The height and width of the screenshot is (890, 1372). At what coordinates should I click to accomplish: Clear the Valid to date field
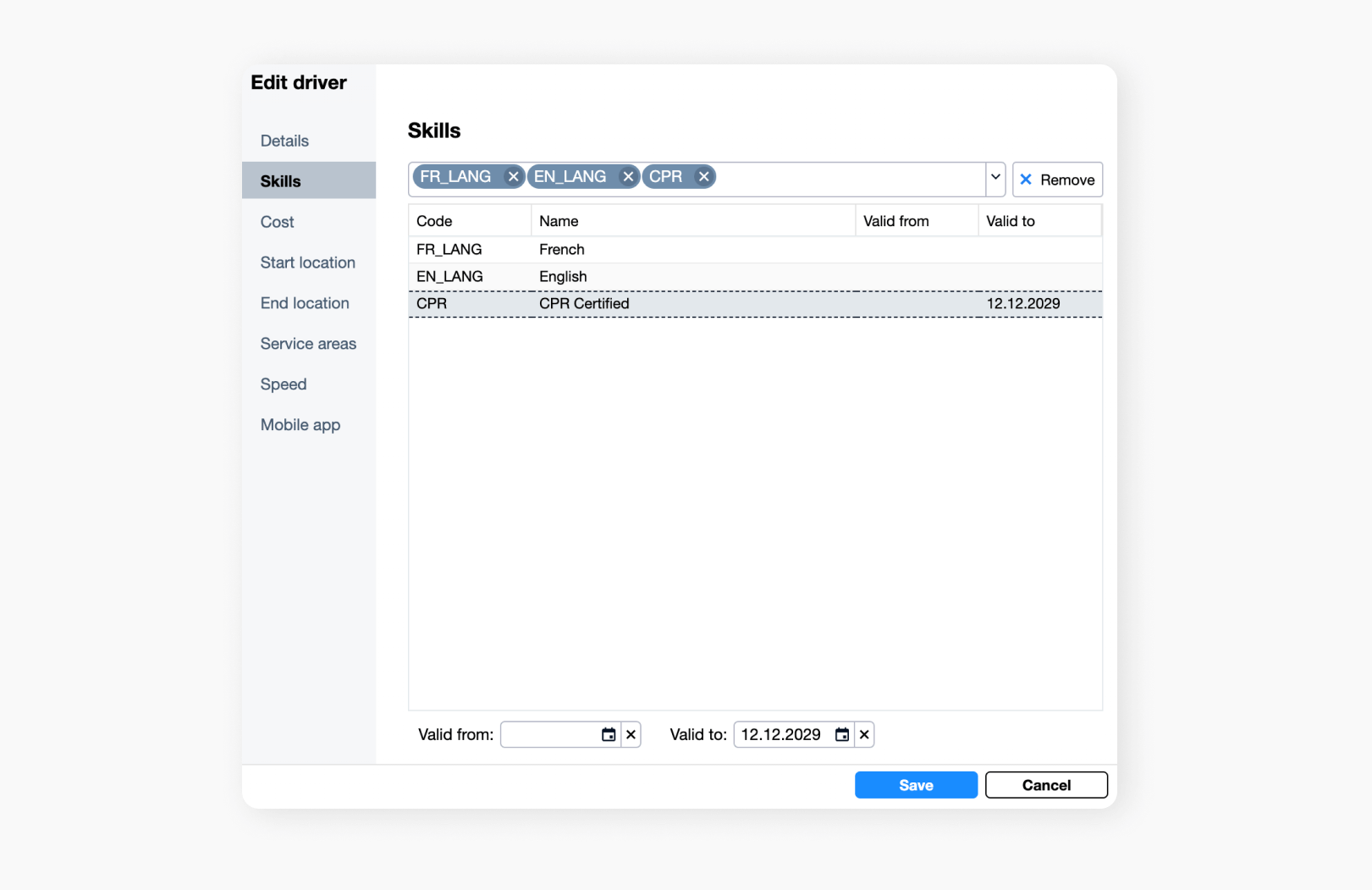coord(864,734)
